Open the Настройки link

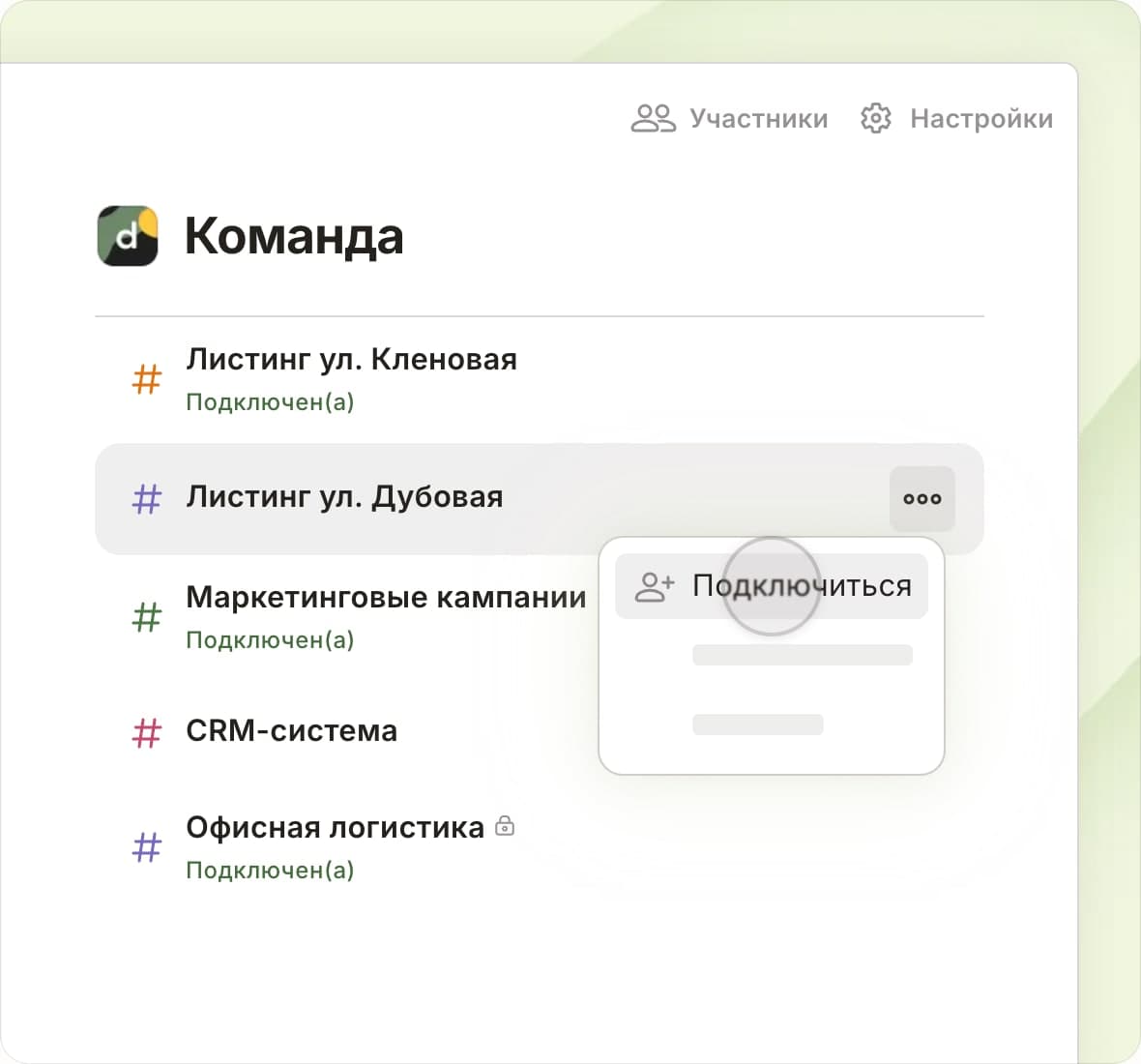pos(980,118)
